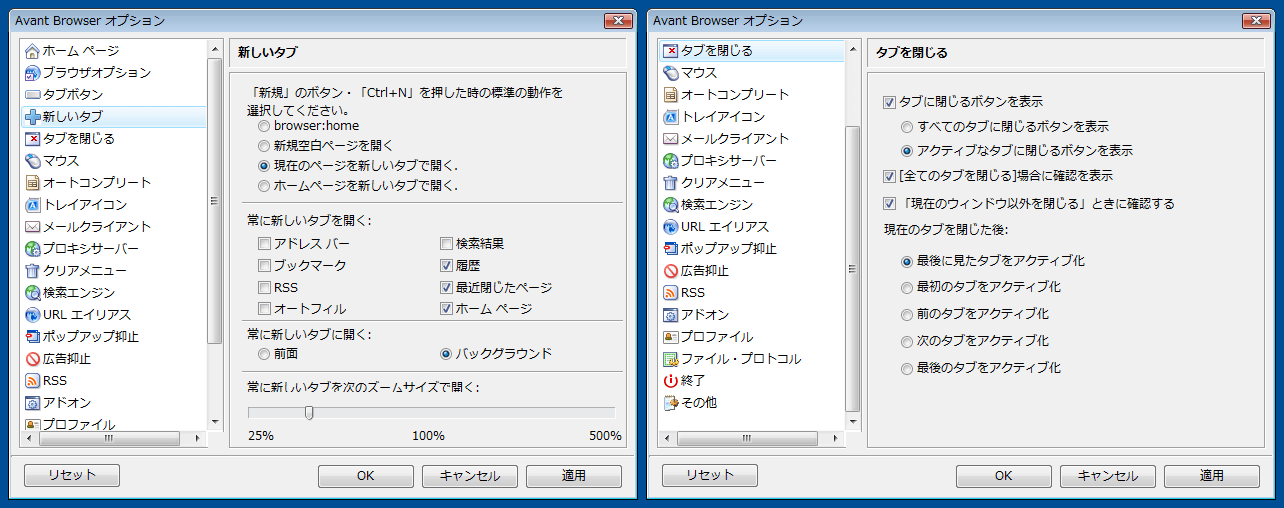Click the マウス icon in left window list
1284x508 pixels.
(32, 161)
